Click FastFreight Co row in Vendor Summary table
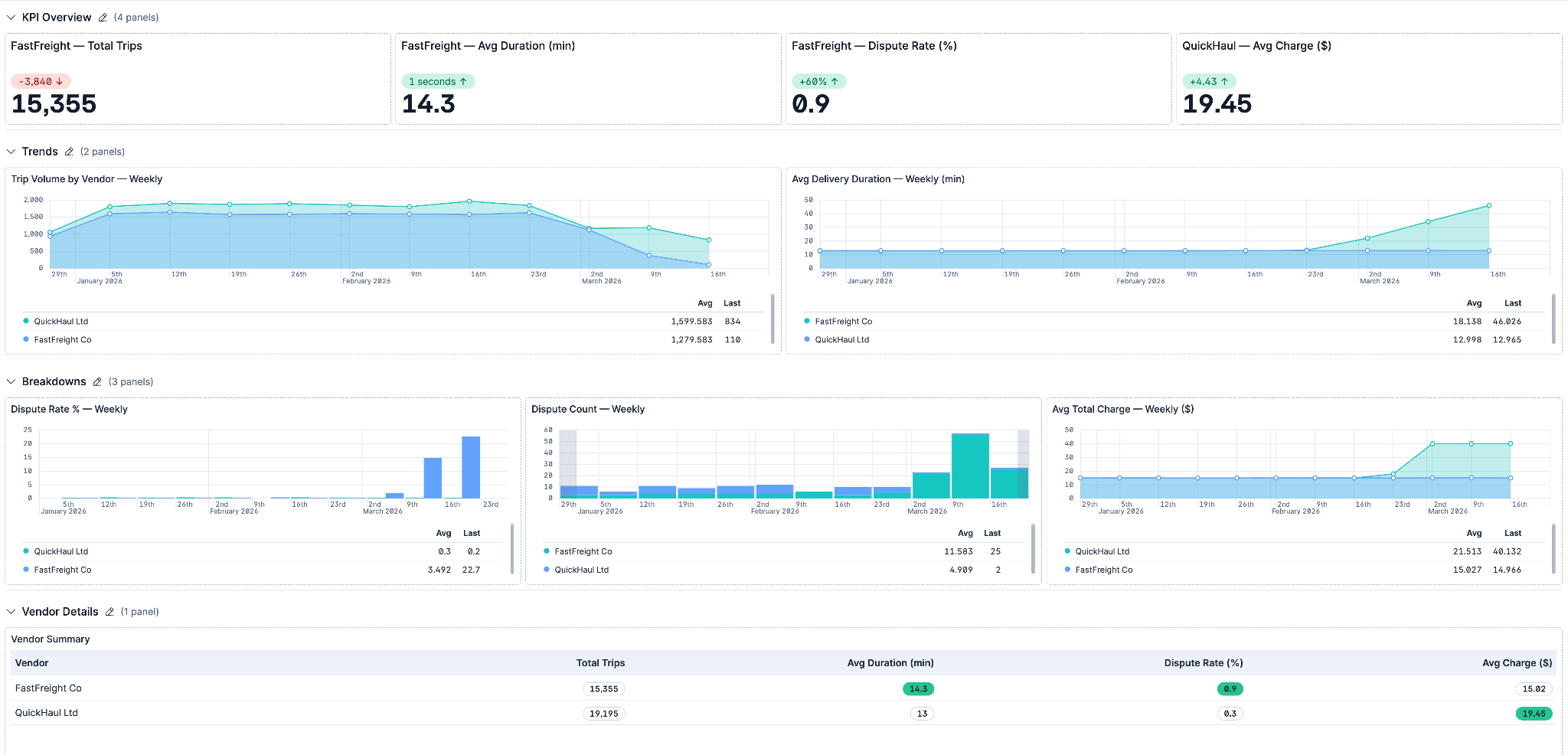The image size is (1568, 755). 784,688
